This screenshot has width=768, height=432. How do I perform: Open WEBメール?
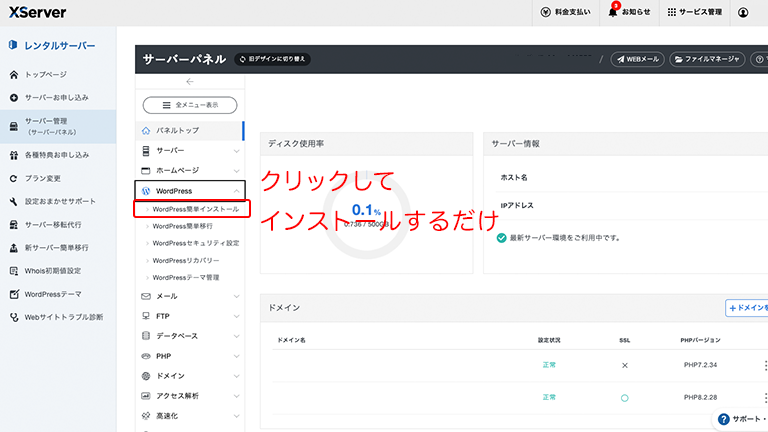click(637, 59)
